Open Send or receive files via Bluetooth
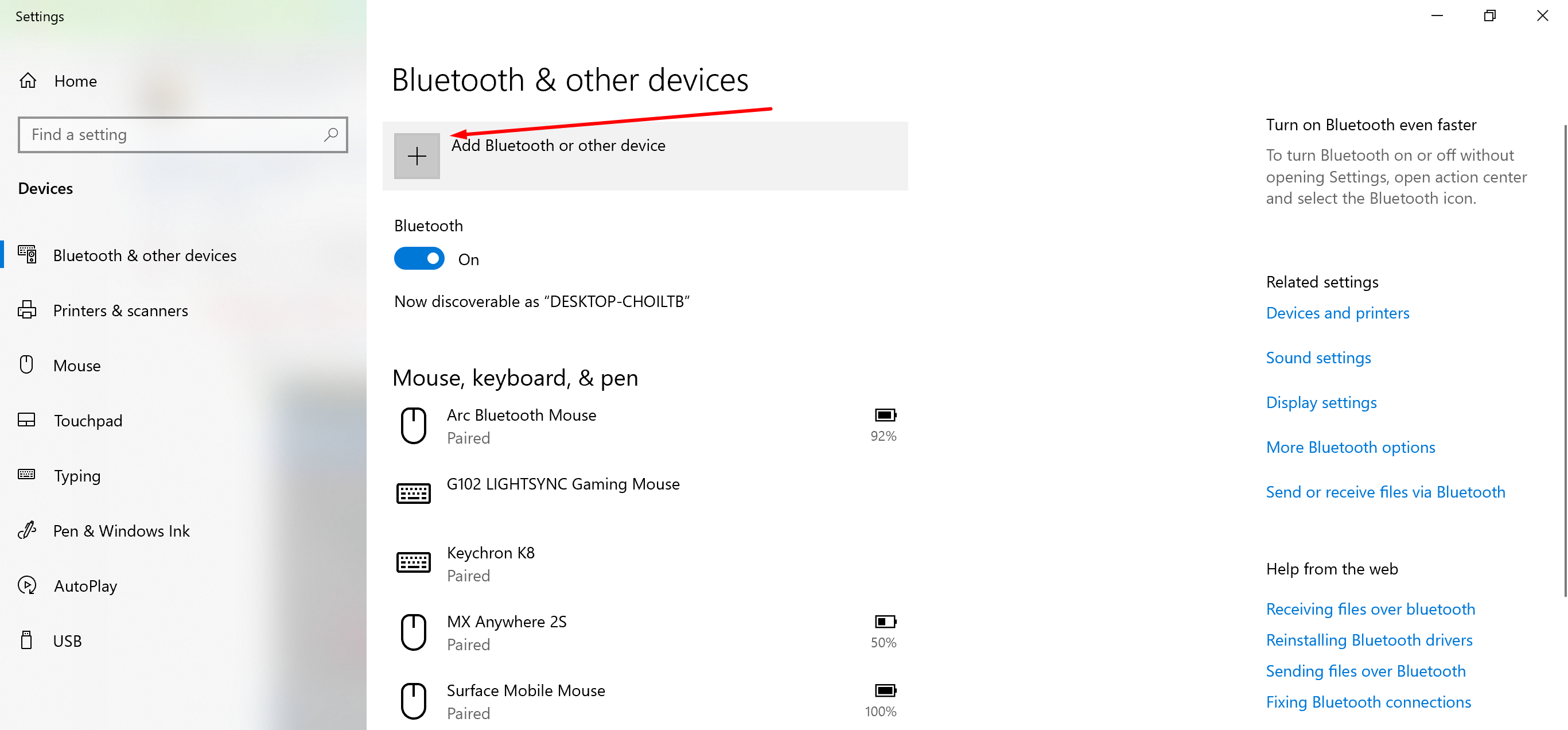The width and height of the screenshot is (1568, 730). point(1385,492)
